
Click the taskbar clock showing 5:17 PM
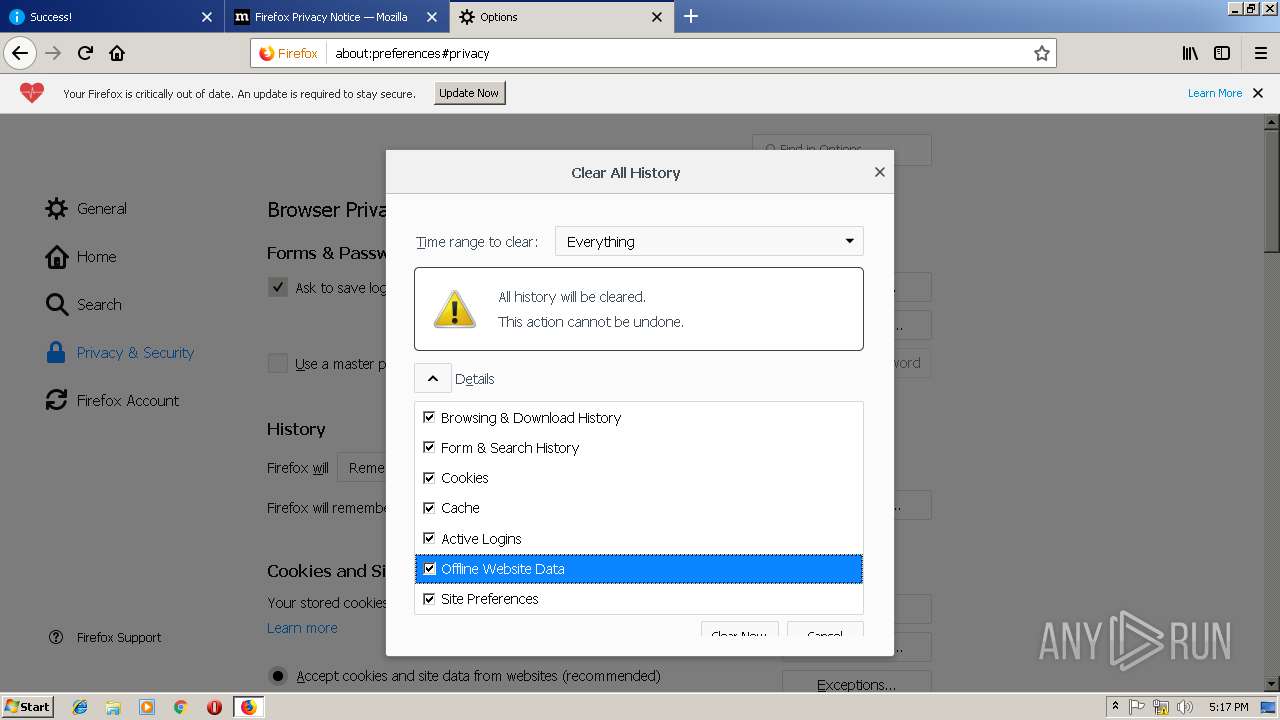coord(1228,707)
